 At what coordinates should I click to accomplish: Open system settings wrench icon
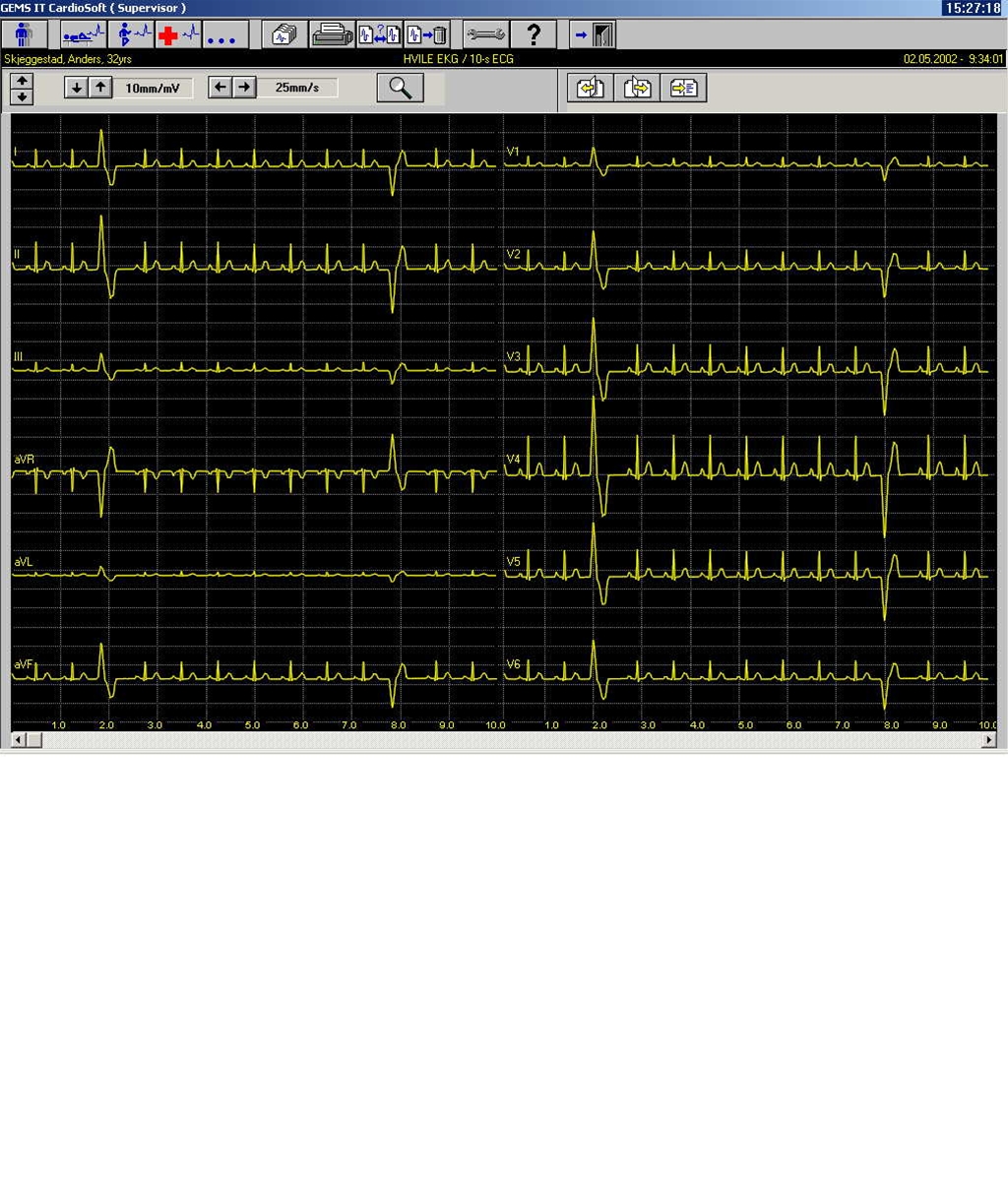[x=485, y=35]
